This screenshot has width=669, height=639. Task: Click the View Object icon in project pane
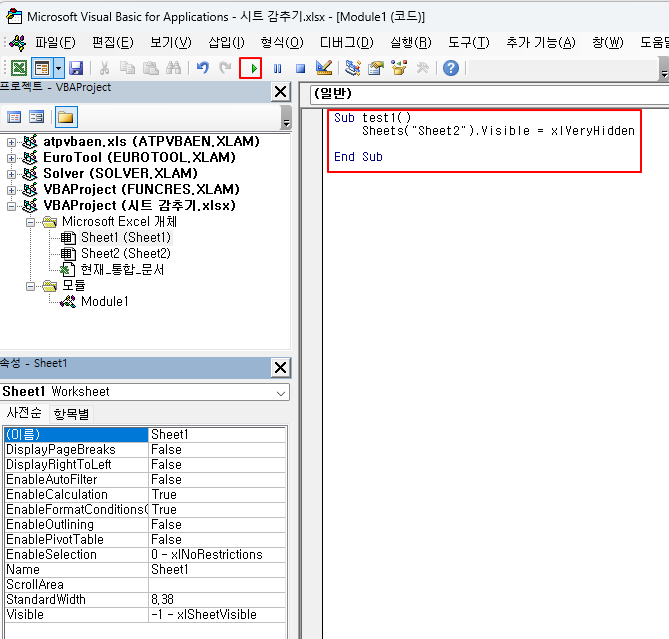click(37, 117)
